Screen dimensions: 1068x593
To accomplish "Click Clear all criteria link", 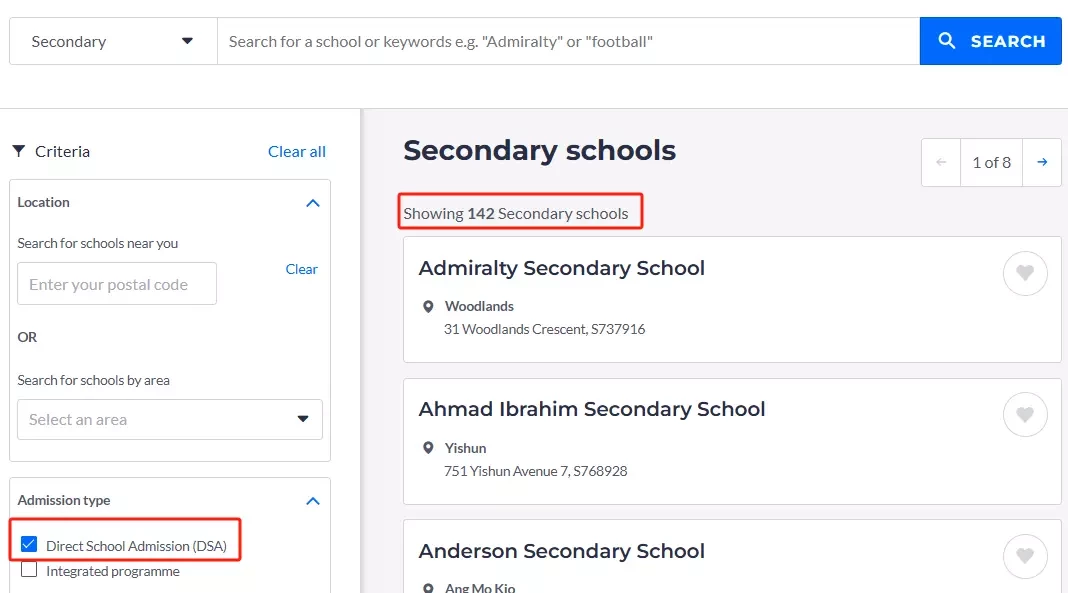I will click(297, 152).
